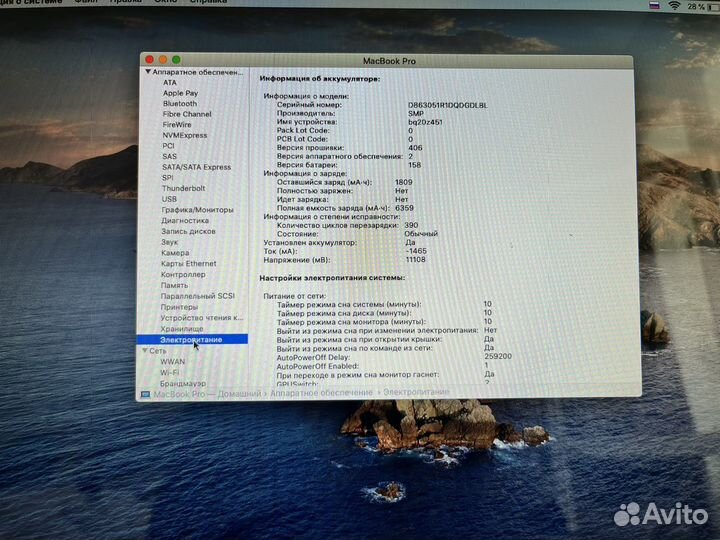Screen dimensions: 720x540
Task: Click the manufacturer value SMP
Action: tap(416, 113)
